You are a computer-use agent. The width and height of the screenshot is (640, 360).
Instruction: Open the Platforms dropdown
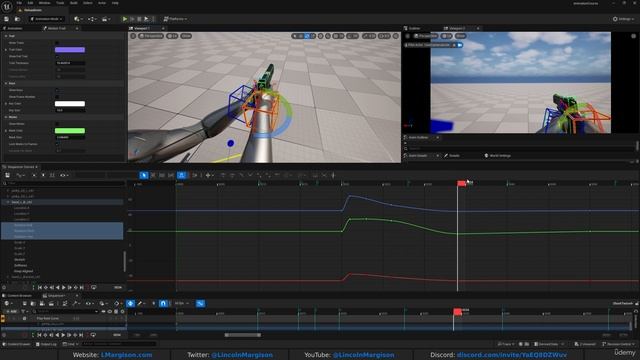(x=175, y=19)
